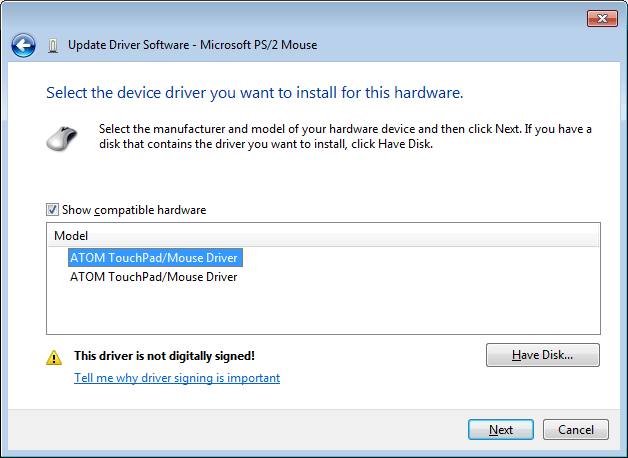The width and height of the screenshot is (628, 458).
Task: Click the empty title bar area above the heading
Action: 300,17
